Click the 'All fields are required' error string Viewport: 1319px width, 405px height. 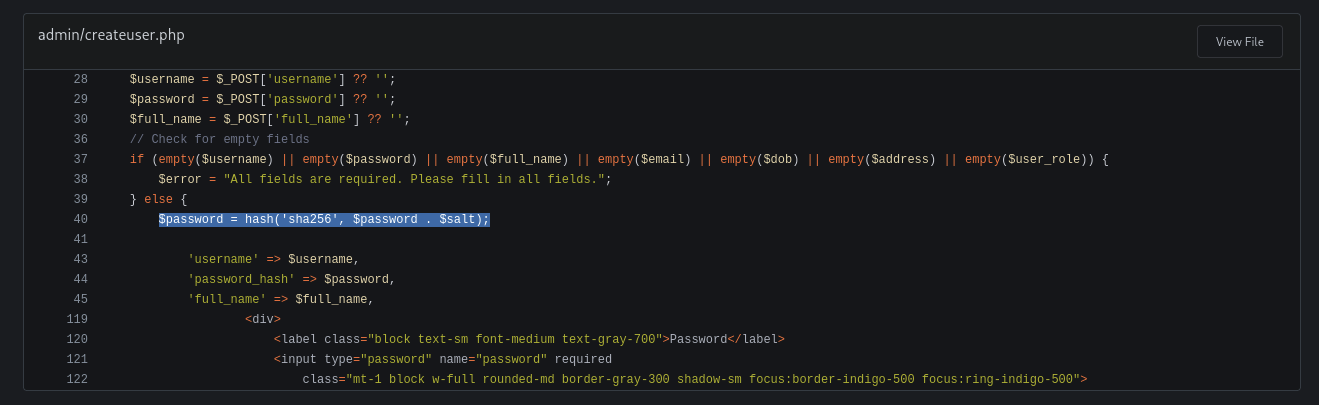[x=414, y=179]
